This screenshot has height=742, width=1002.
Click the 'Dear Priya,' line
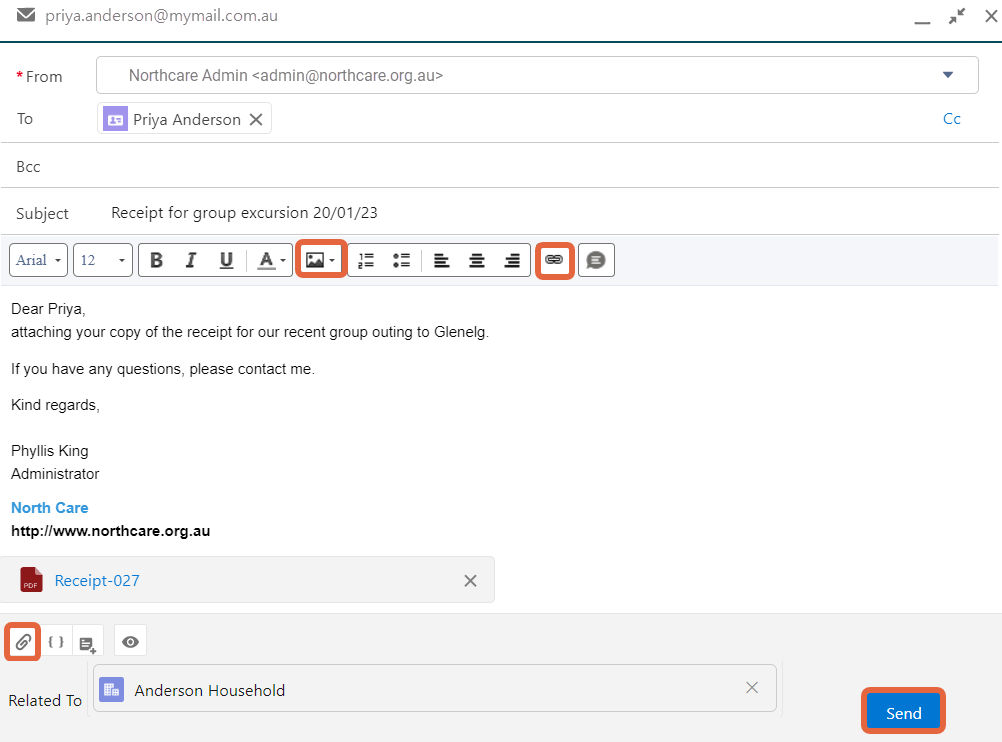(48, 309)
